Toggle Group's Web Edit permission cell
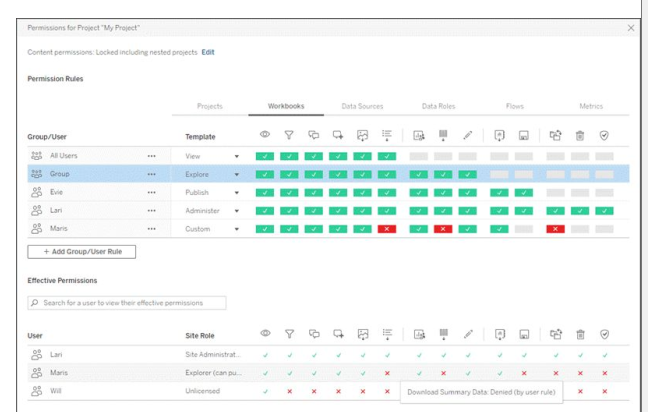The width and height of the screenshot is (648, 412). pyautogui.click(x=467, y=174)
